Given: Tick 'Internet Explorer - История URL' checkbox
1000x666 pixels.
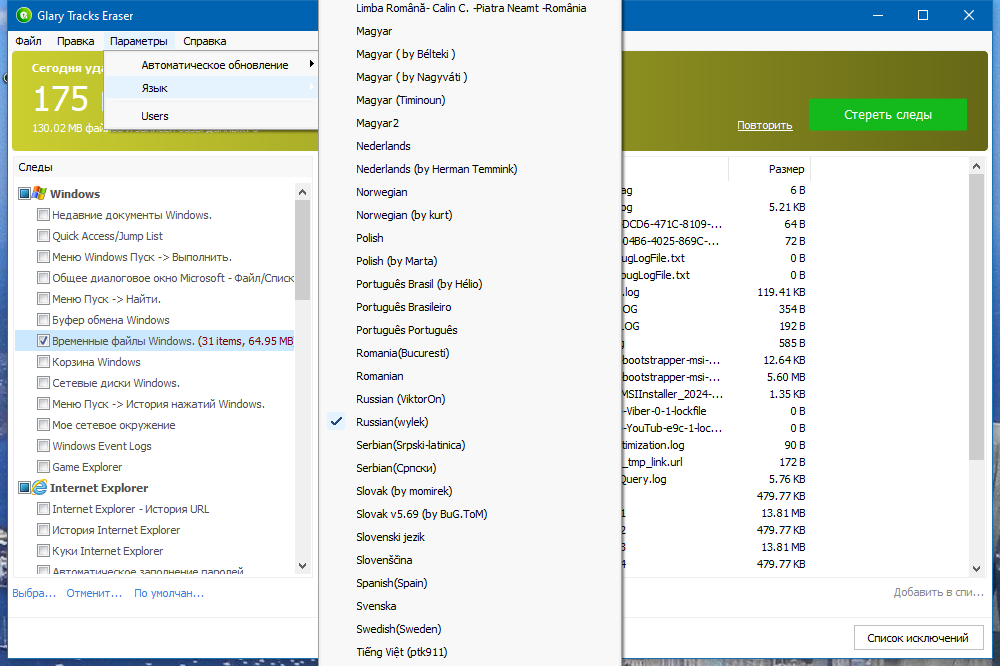Looking at the screenshot, I should click(x=43, y=509).
